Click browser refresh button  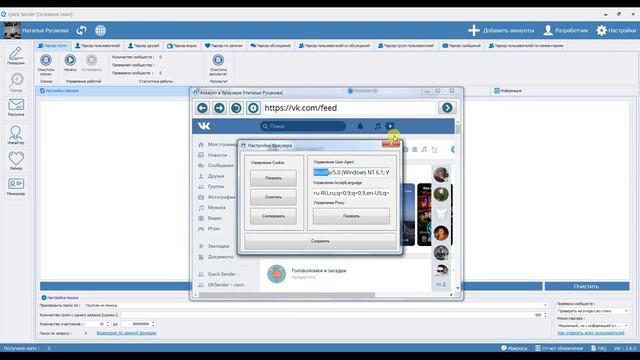click(x=236, y=108)
